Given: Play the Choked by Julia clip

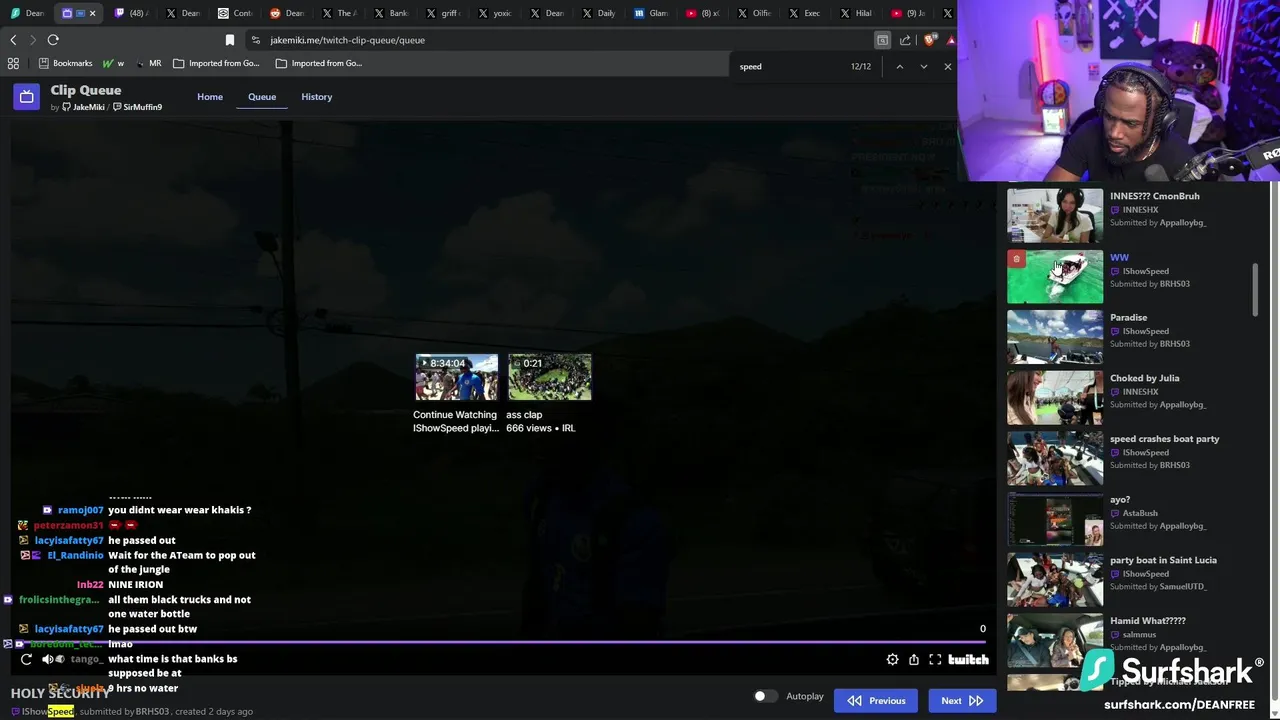Looking at the screenshot, I should click(1055, 398).
